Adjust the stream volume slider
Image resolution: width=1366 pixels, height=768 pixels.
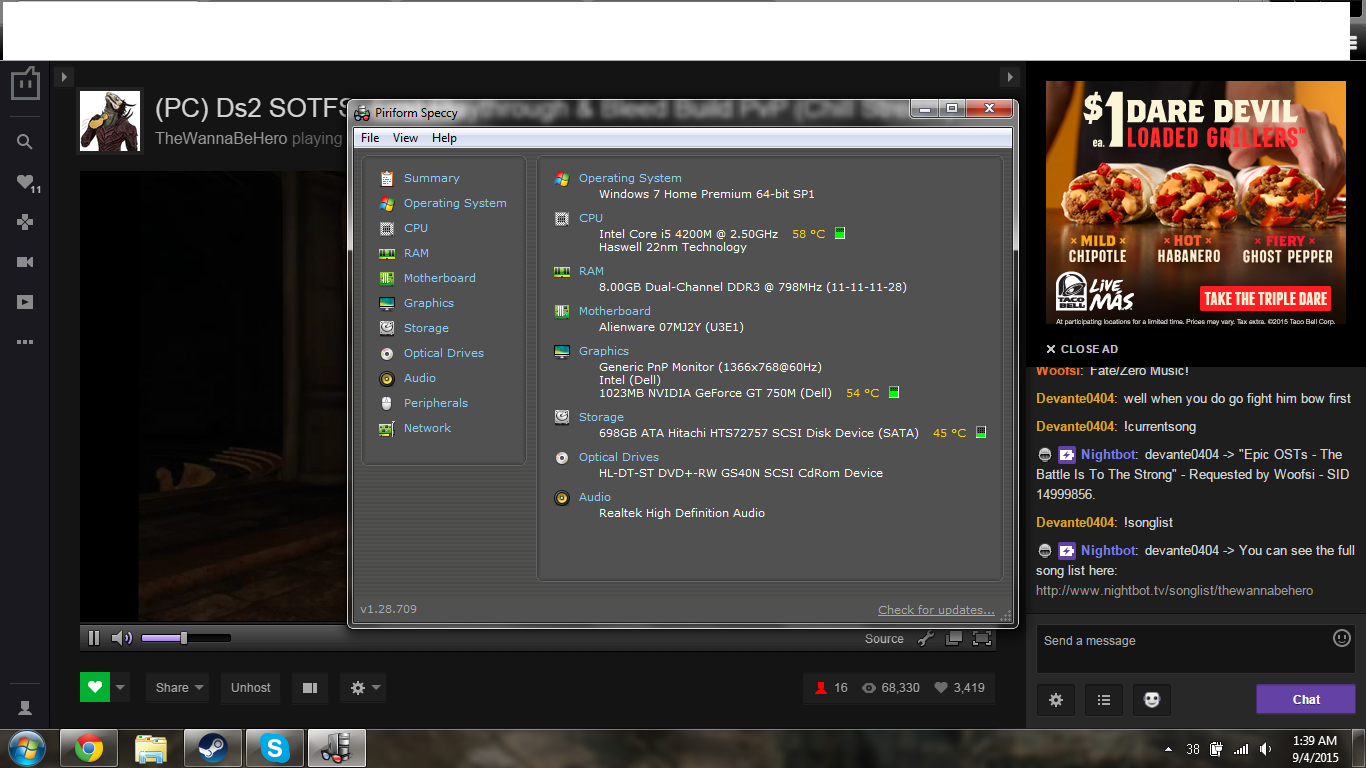tap(186, 638)
